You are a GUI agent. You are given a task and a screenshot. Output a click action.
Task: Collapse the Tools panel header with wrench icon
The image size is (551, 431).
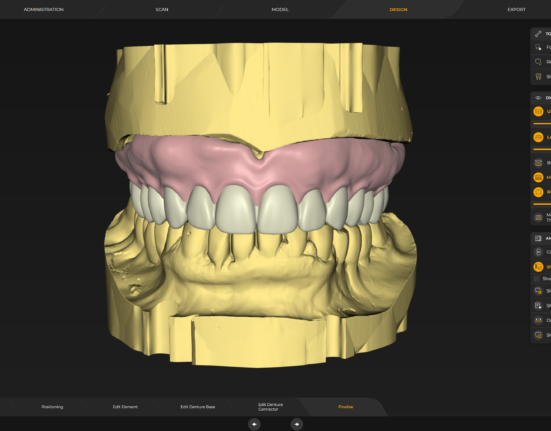(x=540, y=34)
